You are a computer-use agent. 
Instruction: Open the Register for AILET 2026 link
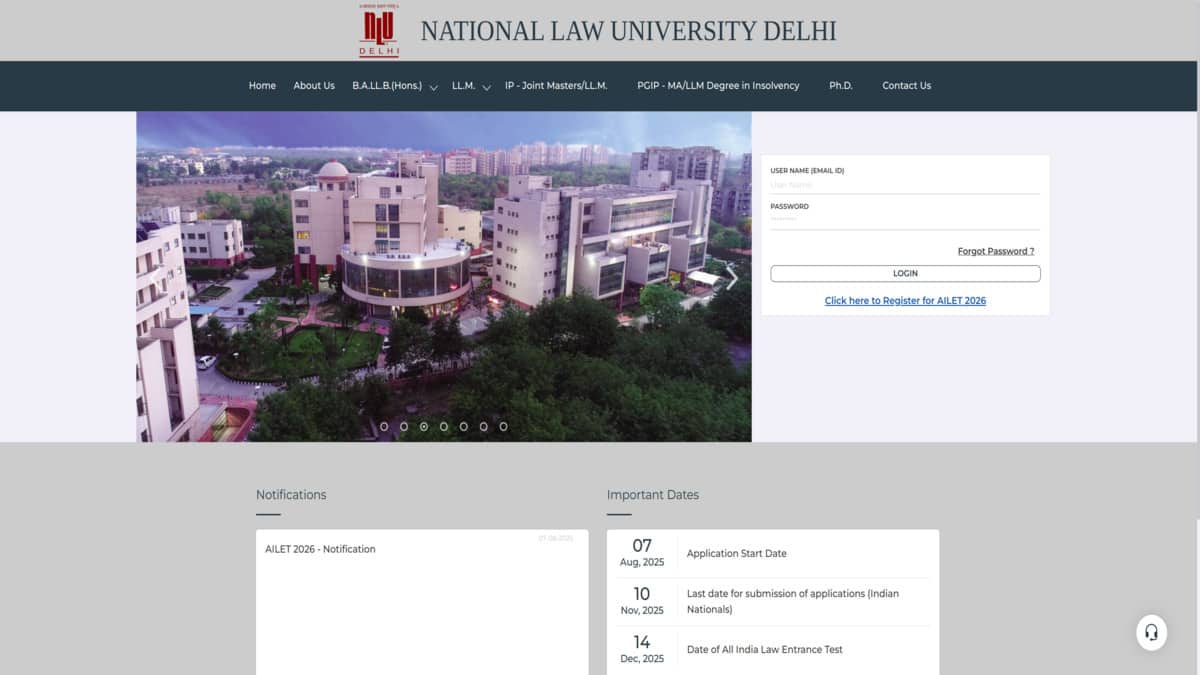point(905,300)
